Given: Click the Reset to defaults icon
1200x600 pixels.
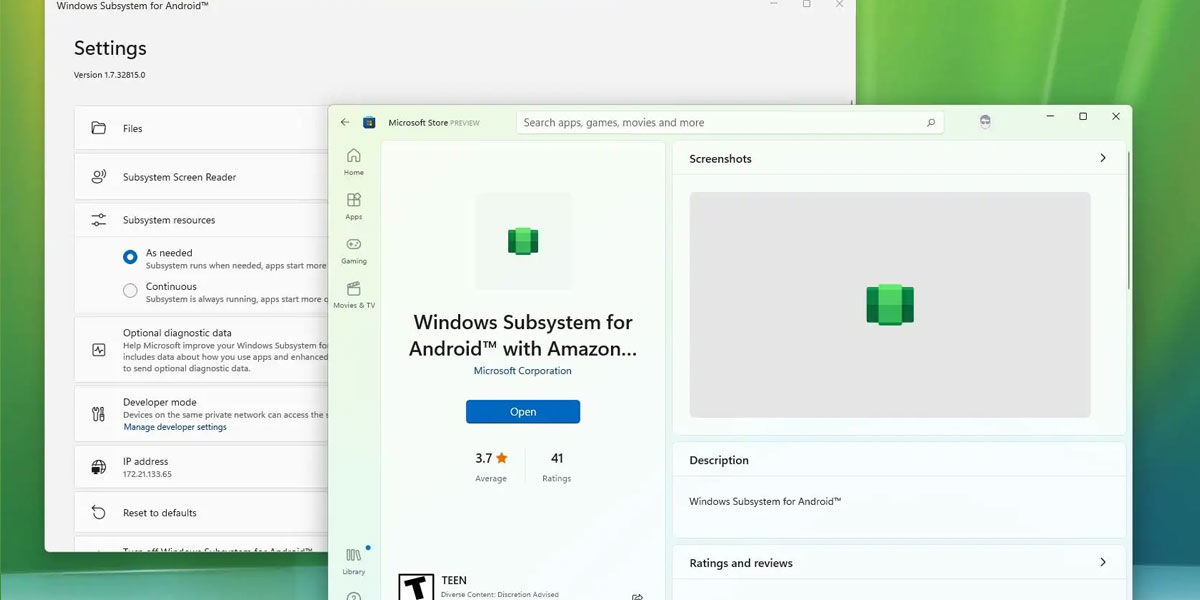Looking at the screenshot, I should (x=99, y=513).
